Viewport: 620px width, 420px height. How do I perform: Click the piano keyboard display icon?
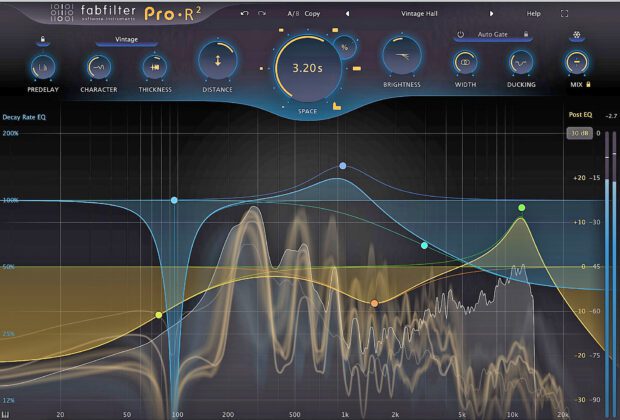6,415
